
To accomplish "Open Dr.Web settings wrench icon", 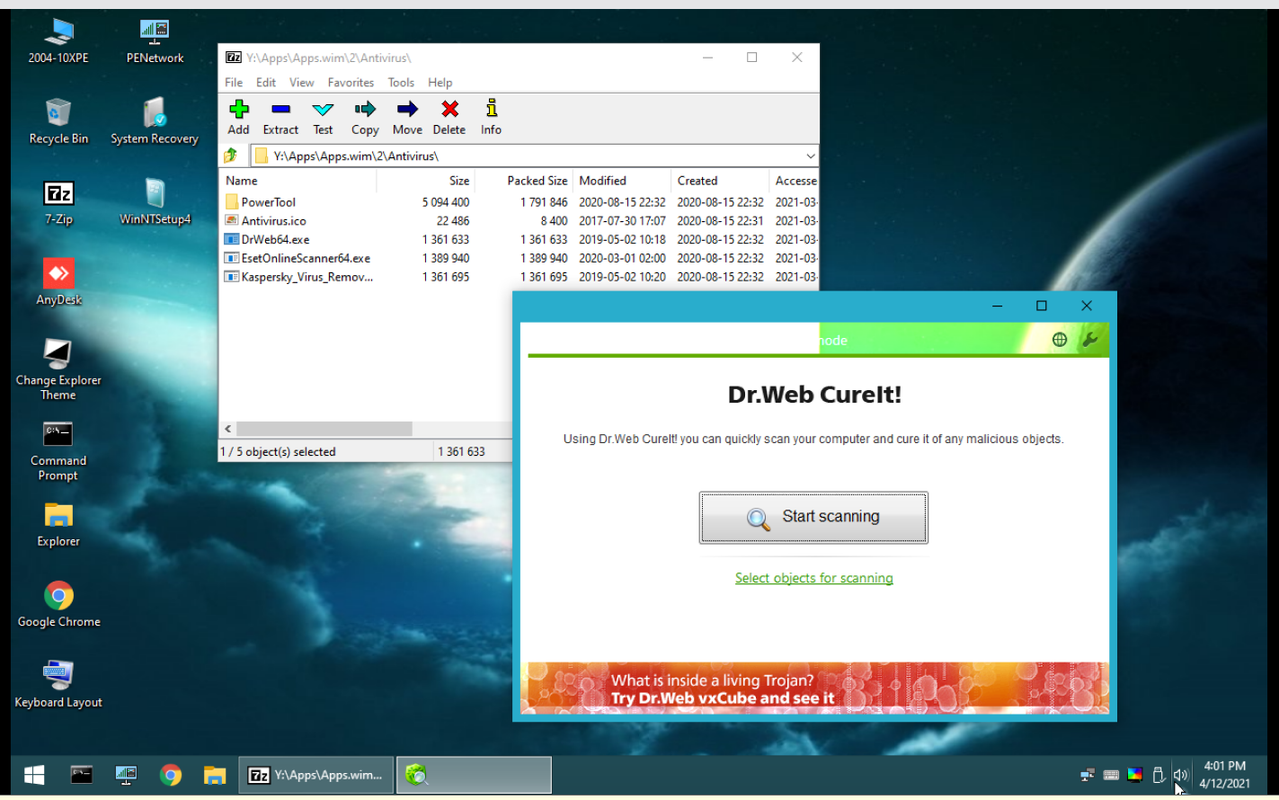I will (x=1090, y=340).
